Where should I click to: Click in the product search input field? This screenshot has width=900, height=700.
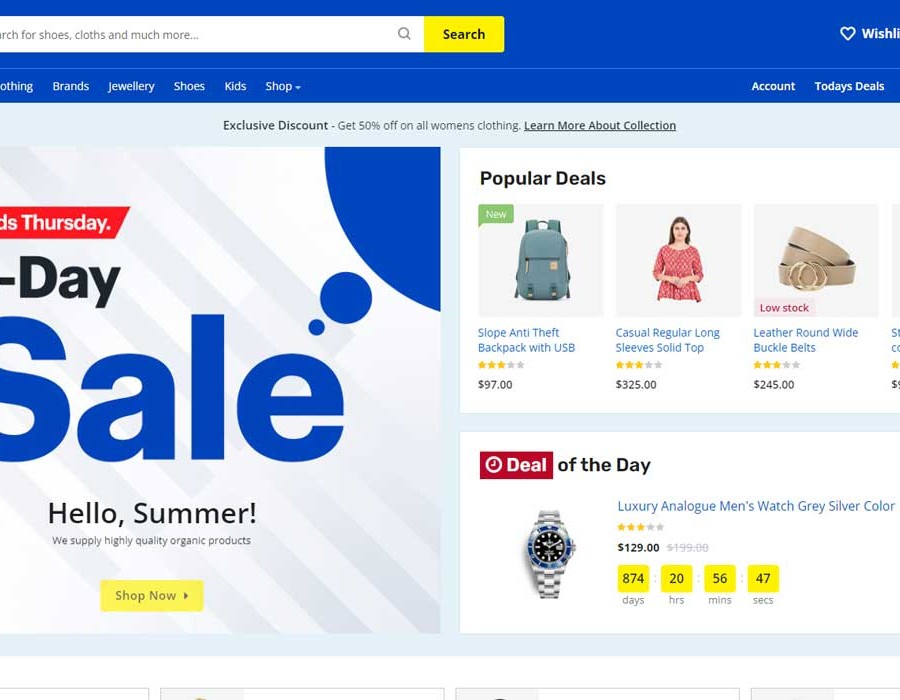pyautogui.click(x=195, y=34)
